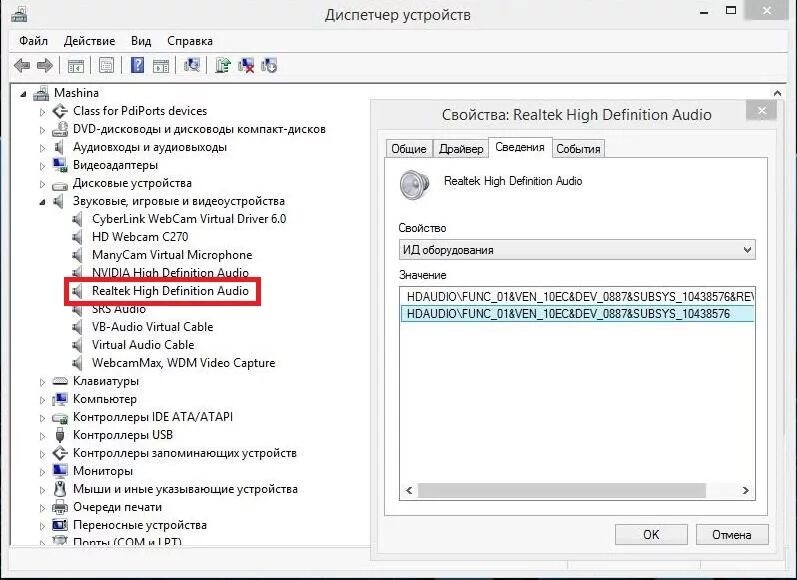Click the Device Manager title bar icon
This screenshot has height=580, width=797.
click(19, 14)
